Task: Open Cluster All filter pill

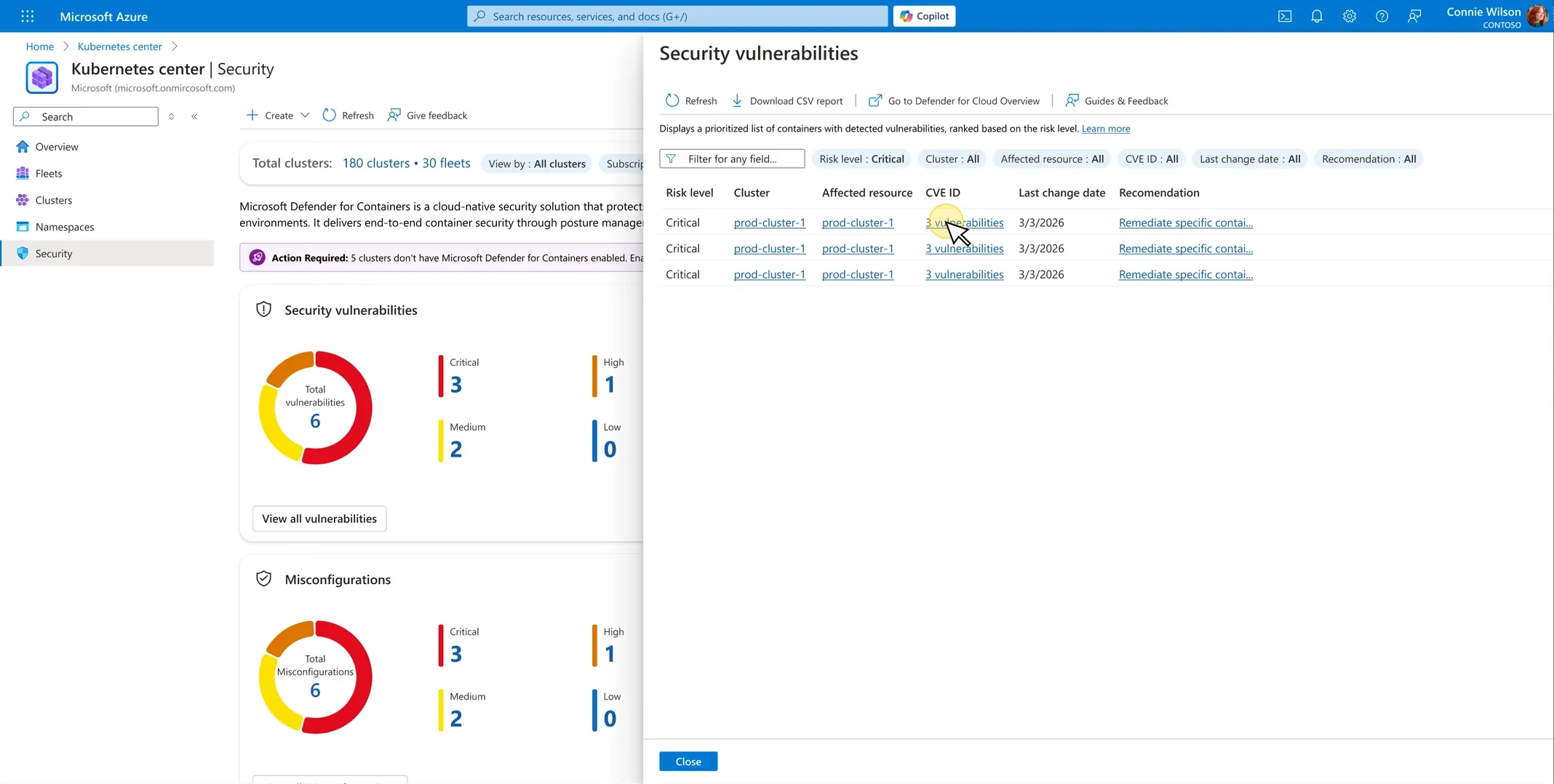Action: [x=952, y=159]
